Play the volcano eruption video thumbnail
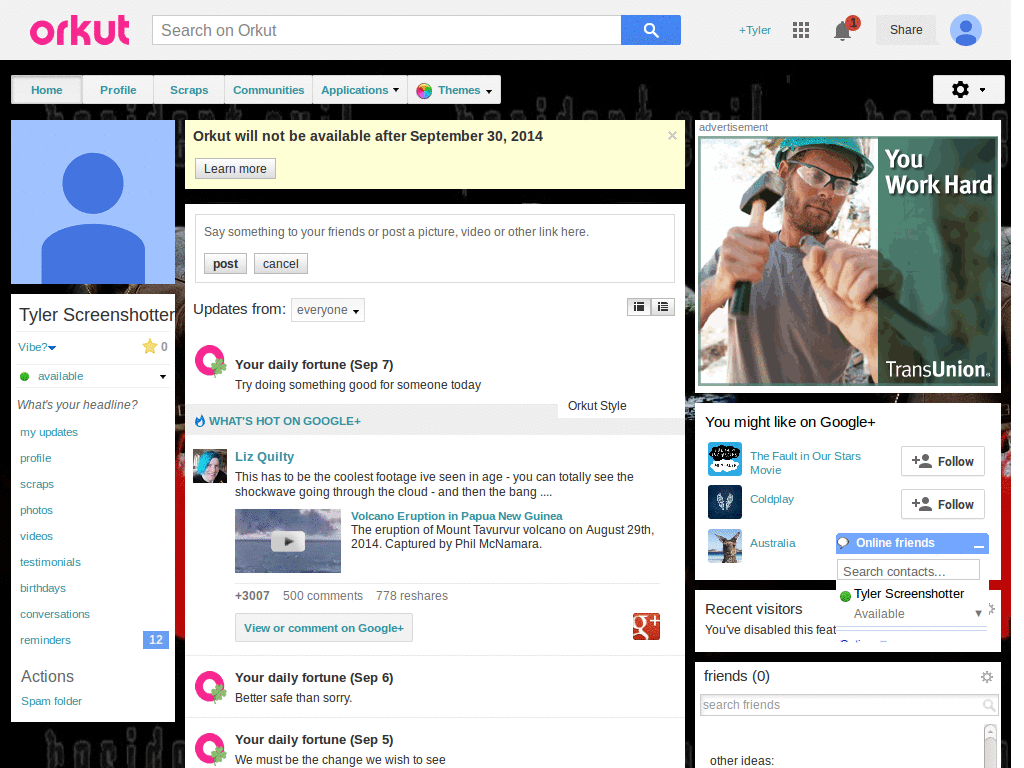This screenshot has height=768, width=1024. [288, 541]
